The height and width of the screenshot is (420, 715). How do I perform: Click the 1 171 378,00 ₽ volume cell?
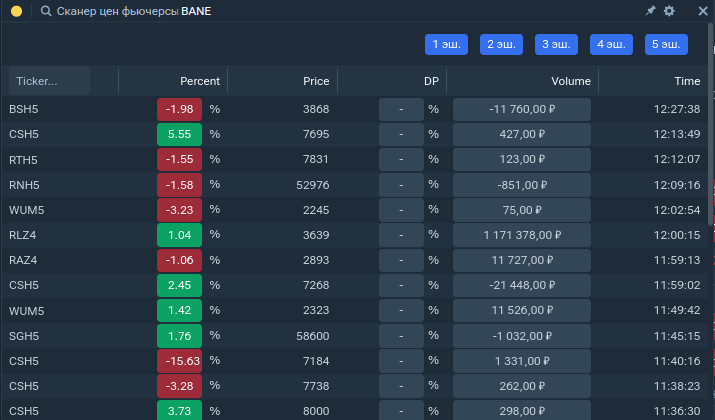point(521,234)
